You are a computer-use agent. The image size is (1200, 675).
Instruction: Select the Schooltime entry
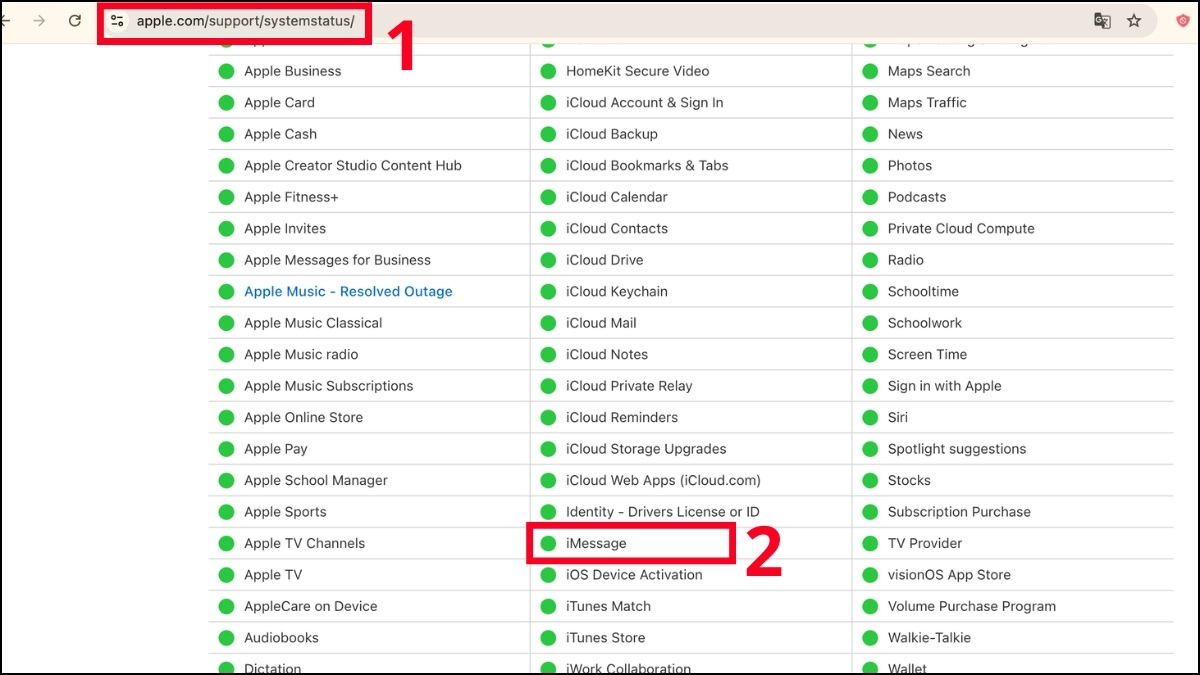click(923, 292)
